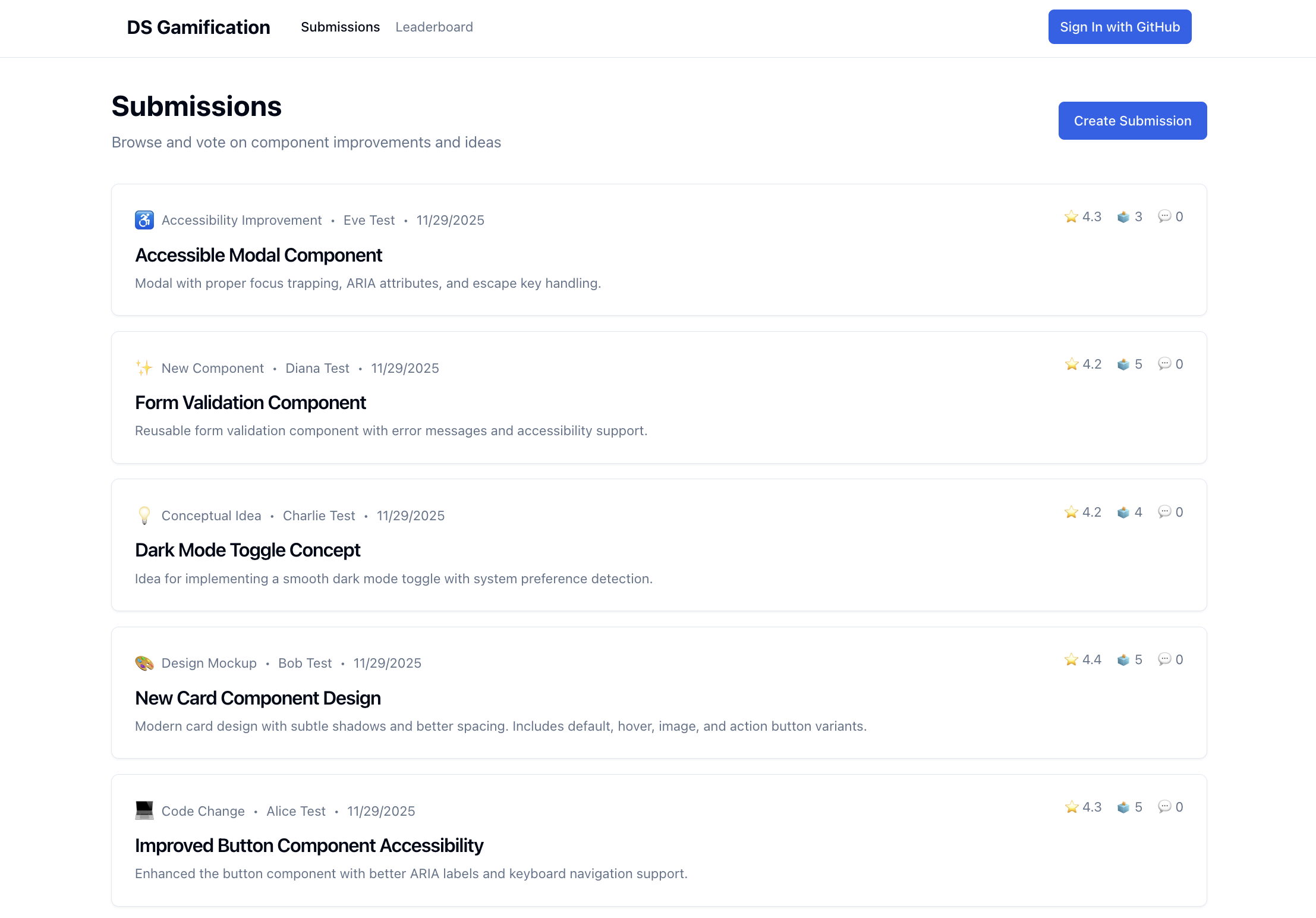
Task: Open the Form Validation Component submission
Action: 250,403
